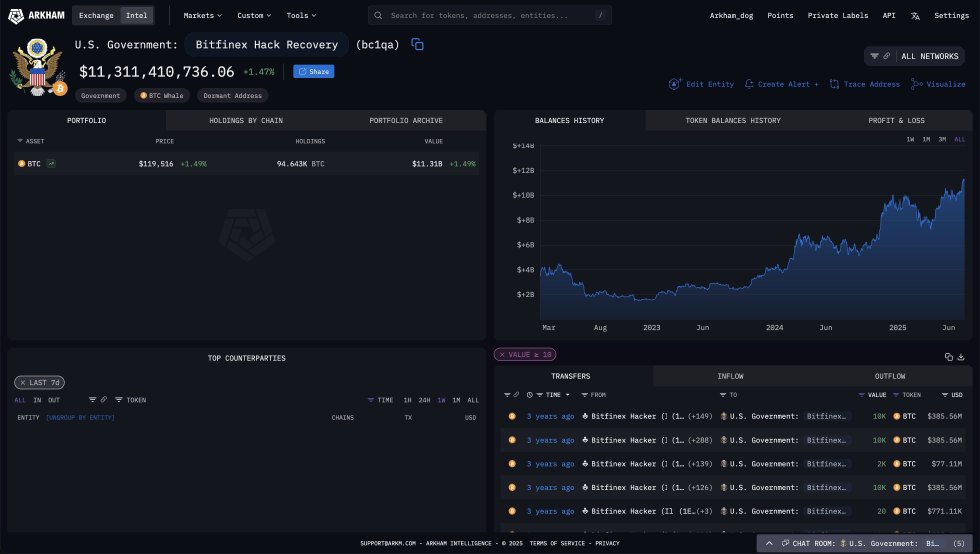Image resolution: width=980 pixels, height=554 pixels.
Task: Open the networks filter funnel icon
Action: [874, 56]
